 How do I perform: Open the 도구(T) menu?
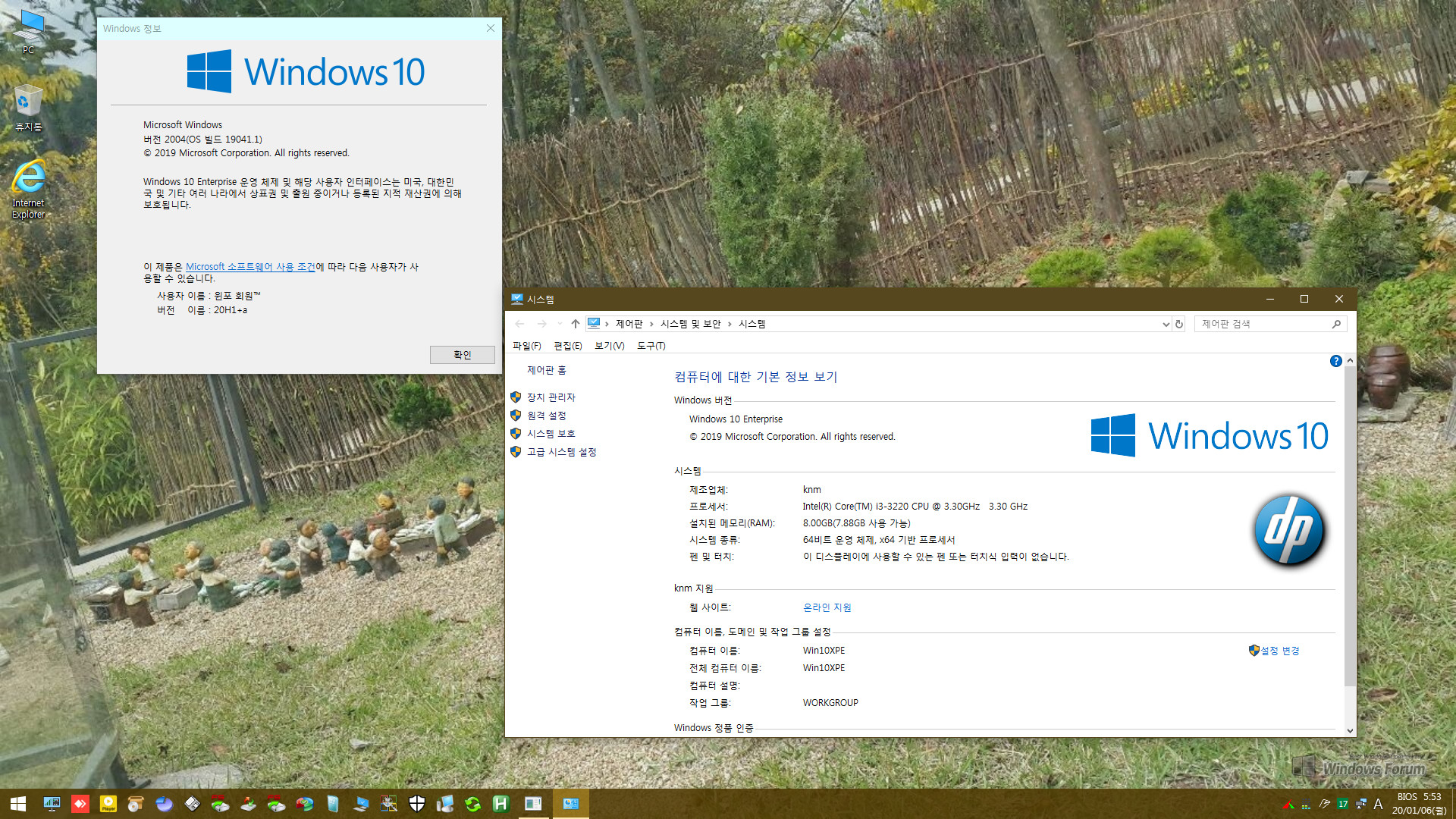[651, 346]
